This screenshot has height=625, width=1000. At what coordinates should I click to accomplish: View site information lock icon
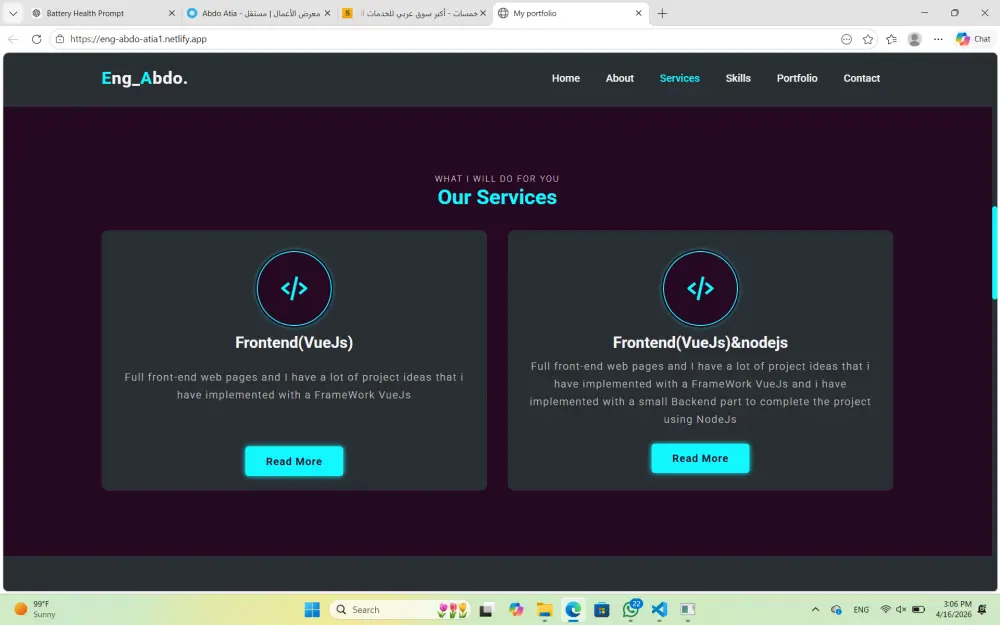pyautogui.click(x=60, y=39)
